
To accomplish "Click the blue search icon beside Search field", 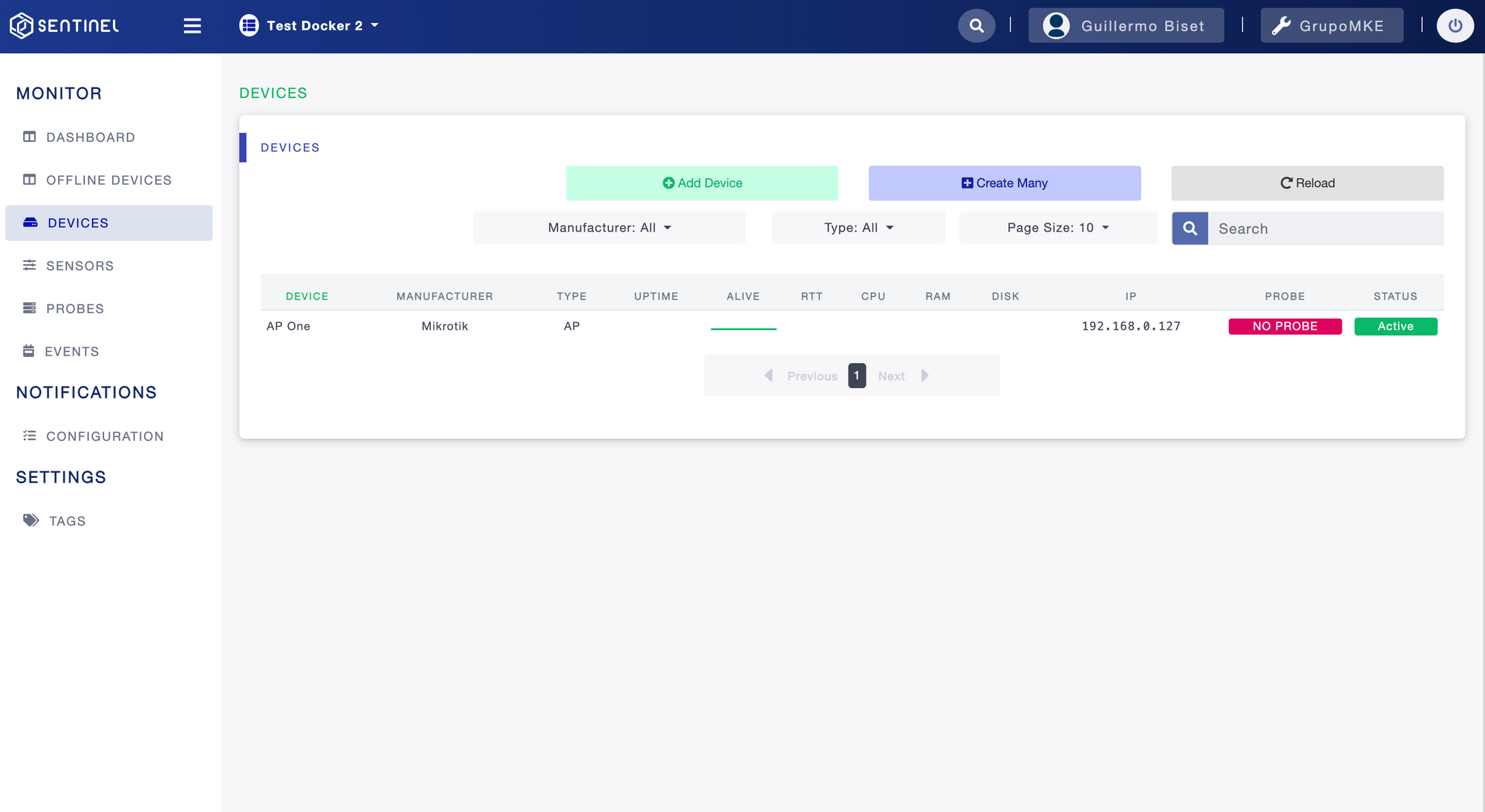I will (x=1190, y=229).
